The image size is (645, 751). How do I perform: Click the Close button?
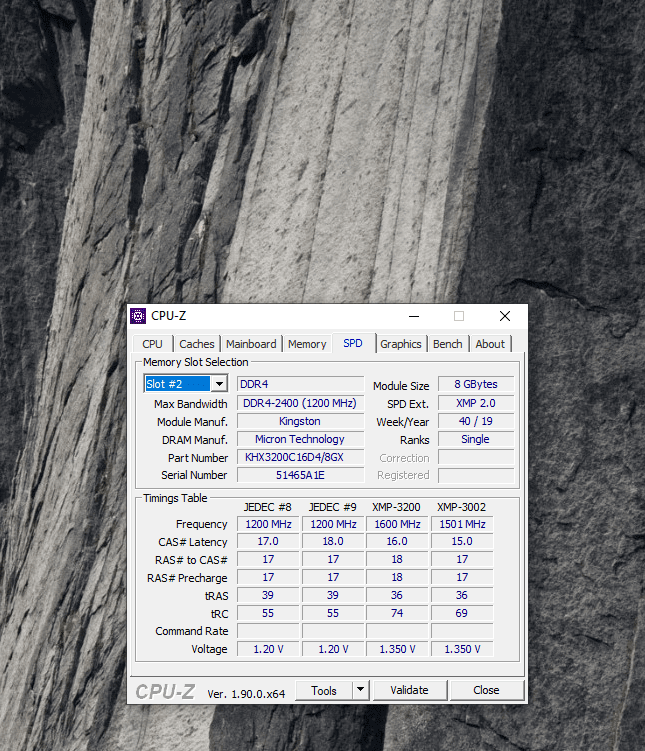pos(487,690)
